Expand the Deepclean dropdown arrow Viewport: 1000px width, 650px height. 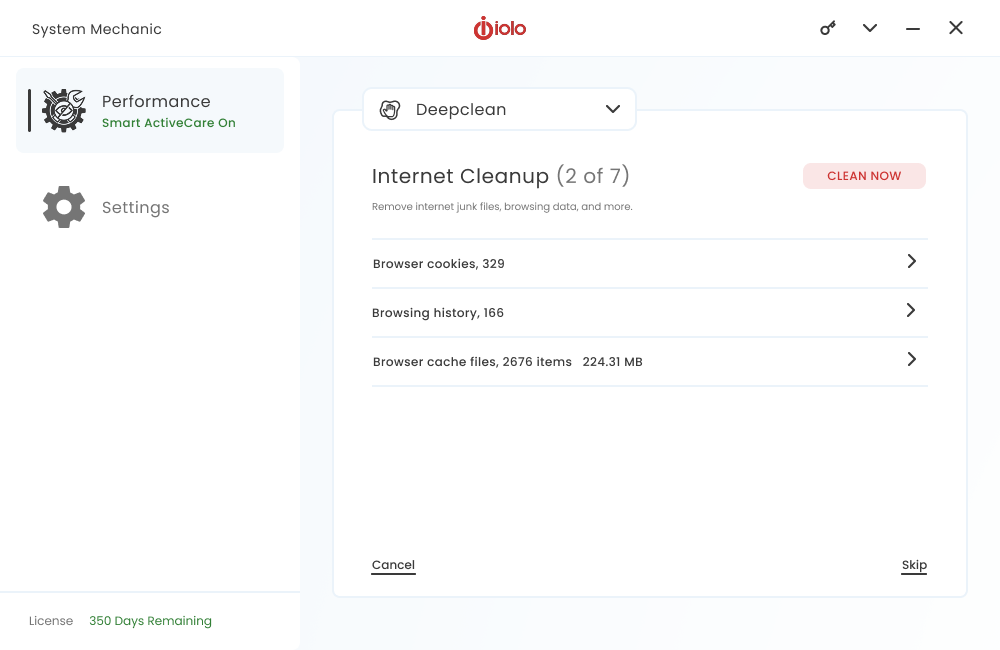click(613, 110)
